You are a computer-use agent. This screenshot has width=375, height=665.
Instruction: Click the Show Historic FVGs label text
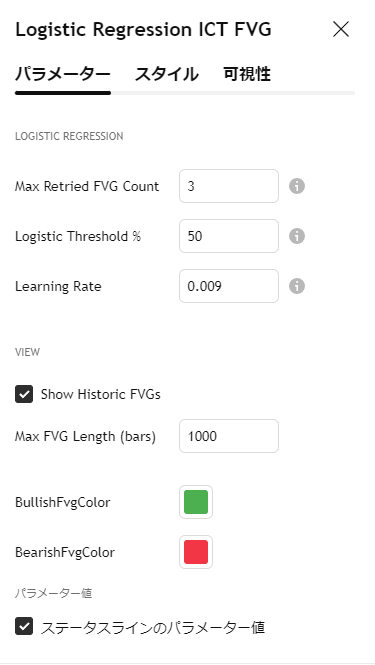pos(101,395)
